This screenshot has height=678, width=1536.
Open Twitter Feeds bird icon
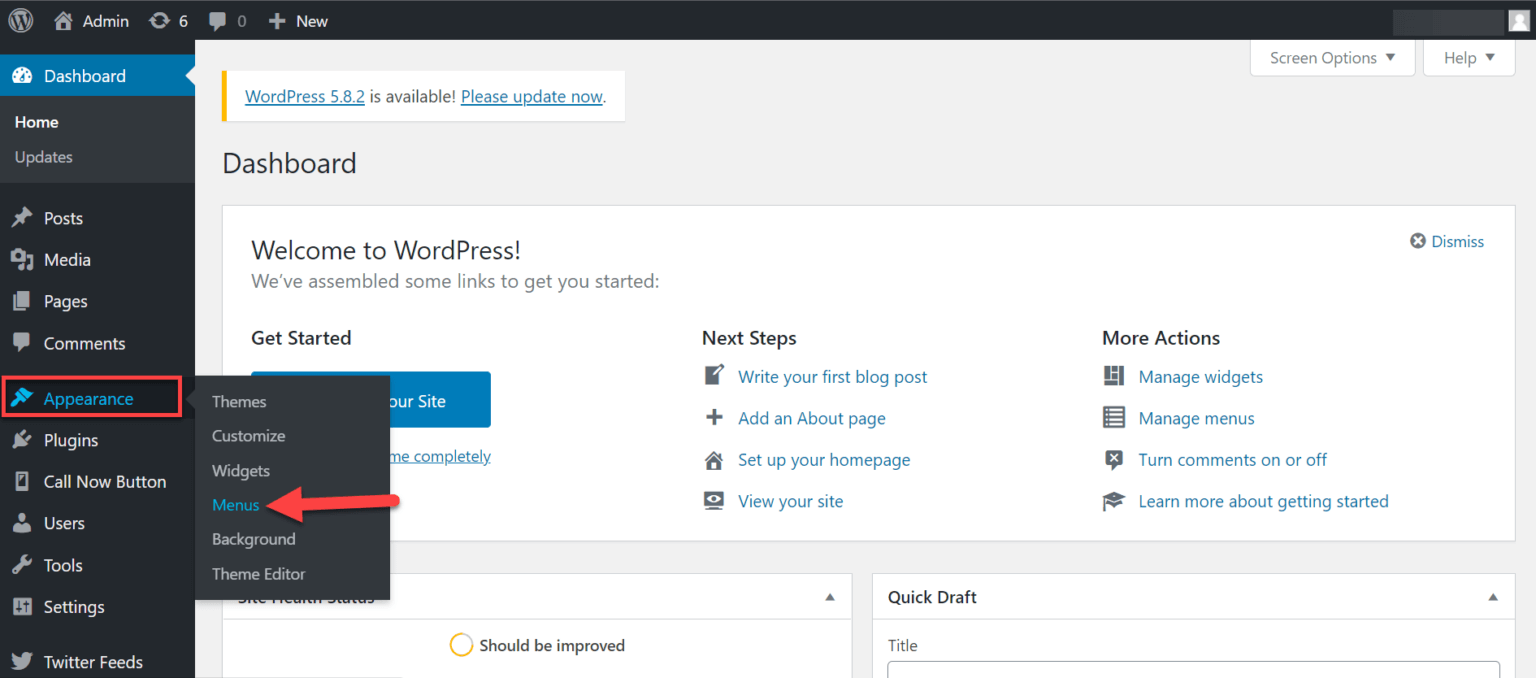point(22,662)
